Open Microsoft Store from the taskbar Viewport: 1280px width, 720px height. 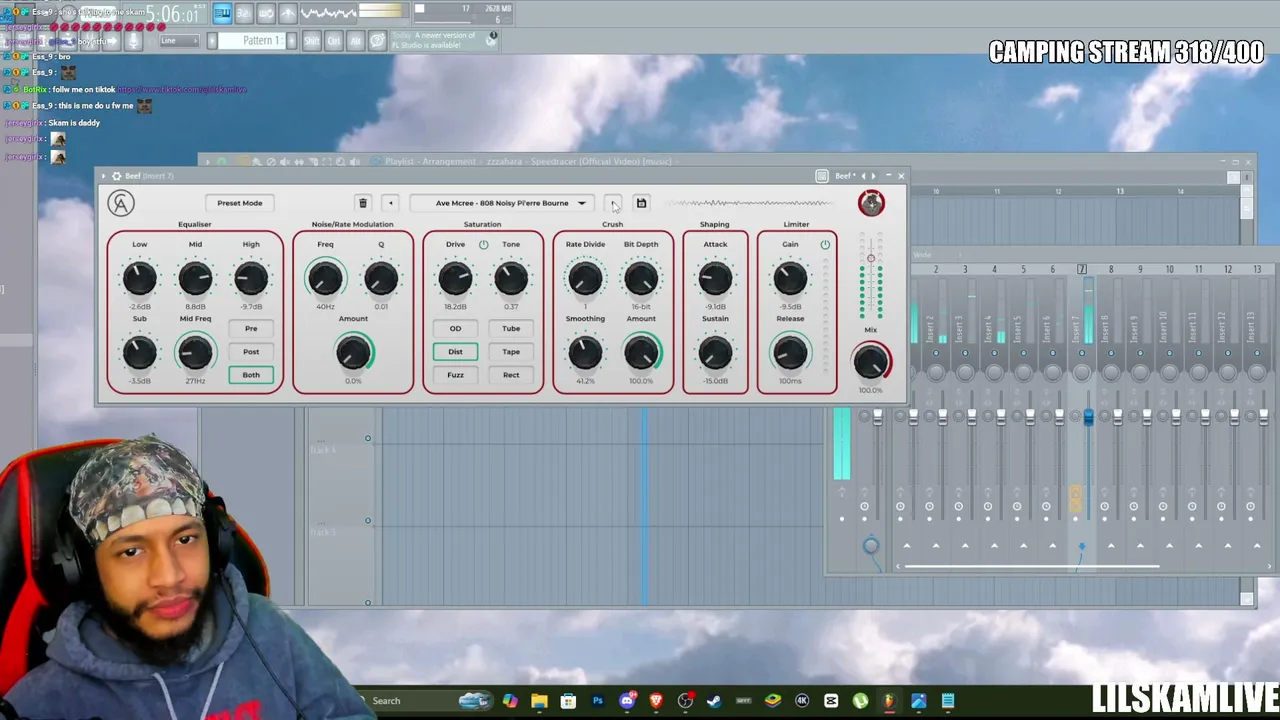[x=569, y=701]
